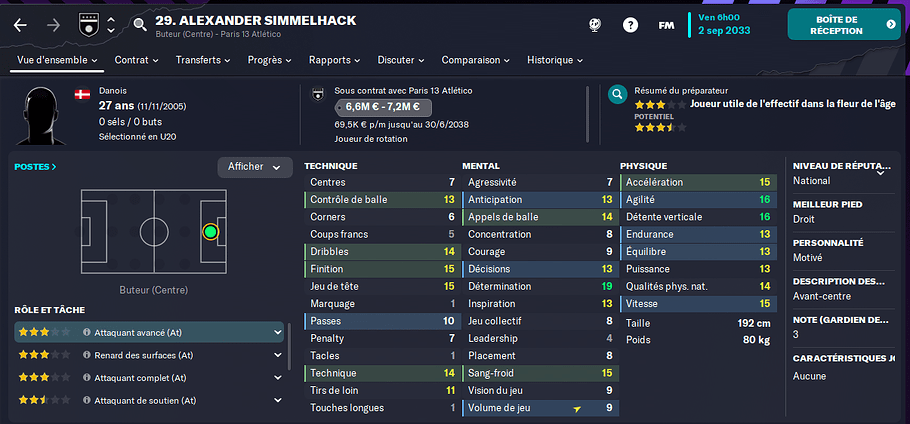Image resolution: width=910 pixels, height=424 pixels.
Task: Click the forward navigation arrow
Action: click(x=53, y=25)
